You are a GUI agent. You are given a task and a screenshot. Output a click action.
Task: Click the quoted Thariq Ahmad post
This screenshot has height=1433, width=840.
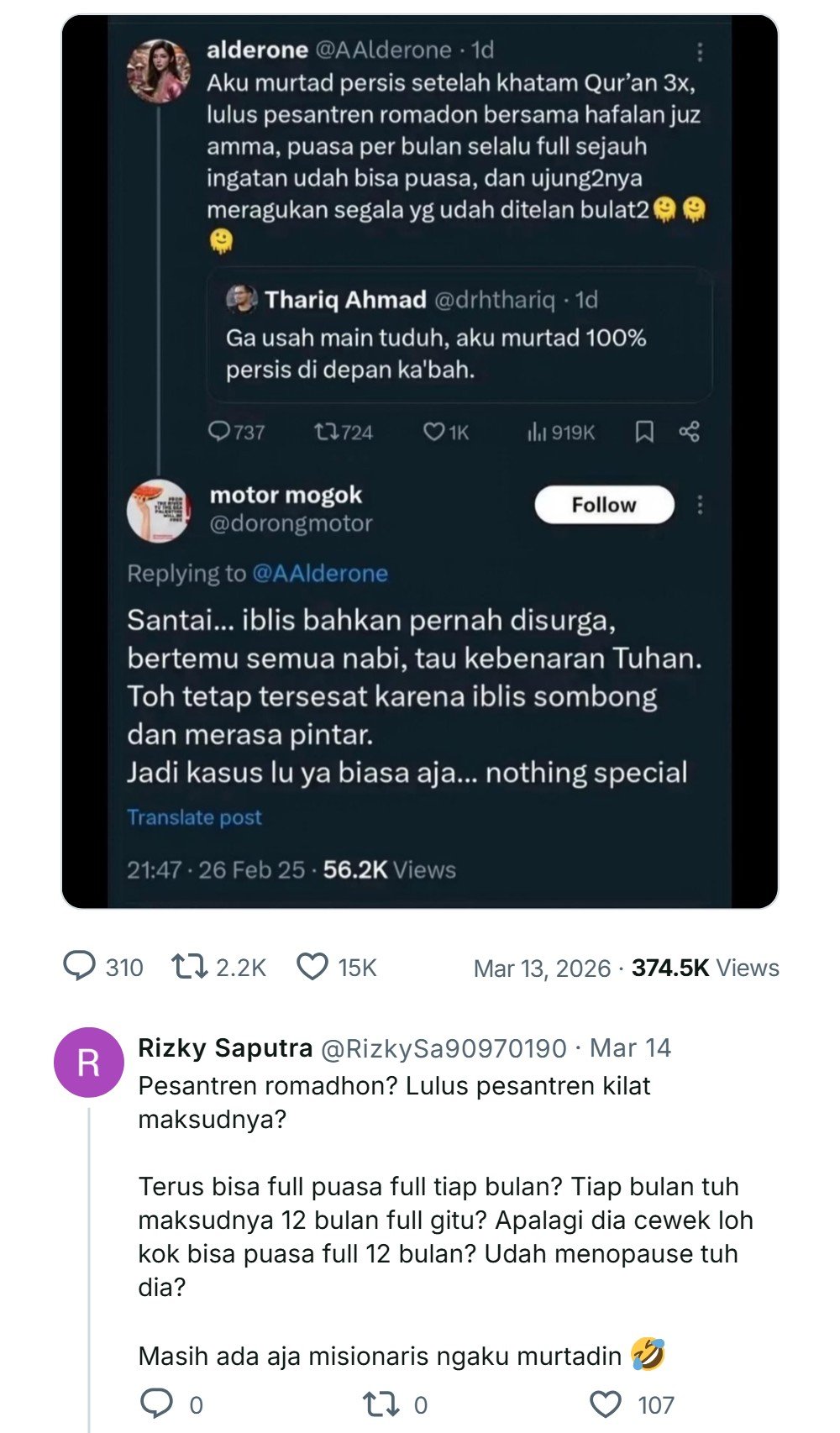pyautogui.click(x=459, y=335)
